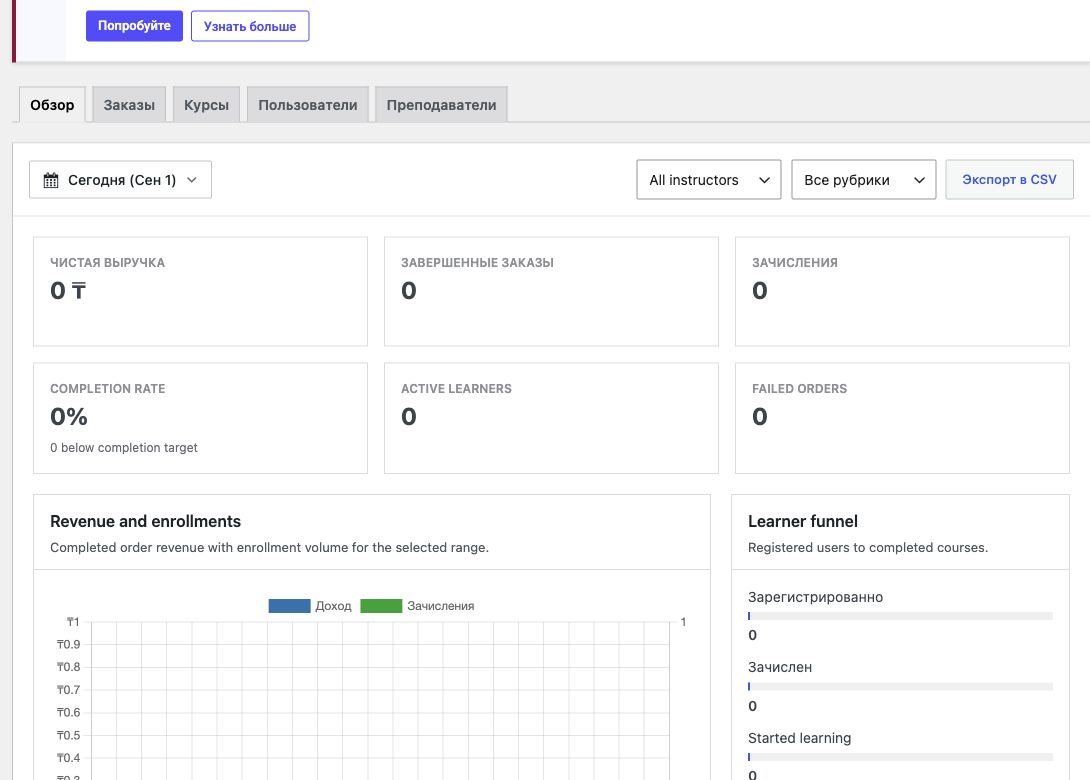
Task: Click the Started learning funnel progress bar
Action: (900, 757)
